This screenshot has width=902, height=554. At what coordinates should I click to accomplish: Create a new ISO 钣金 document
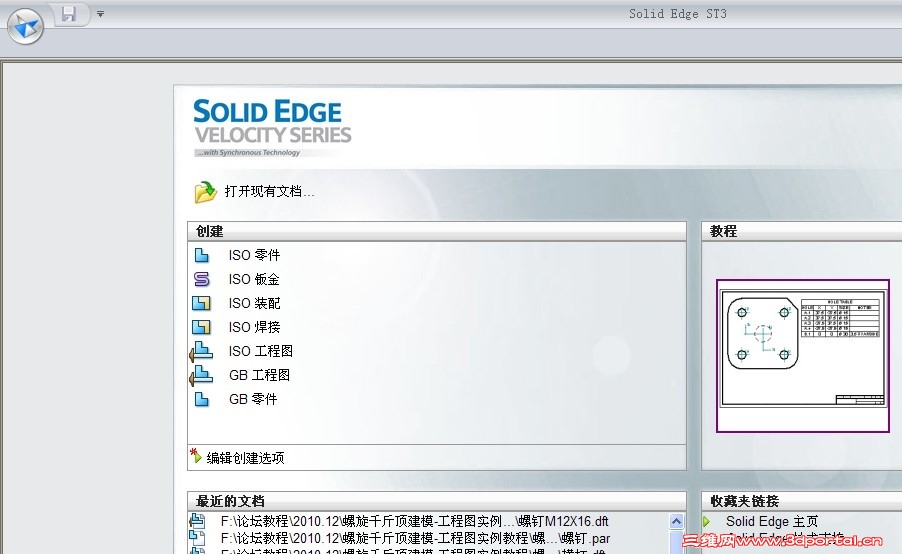[254, 279]
